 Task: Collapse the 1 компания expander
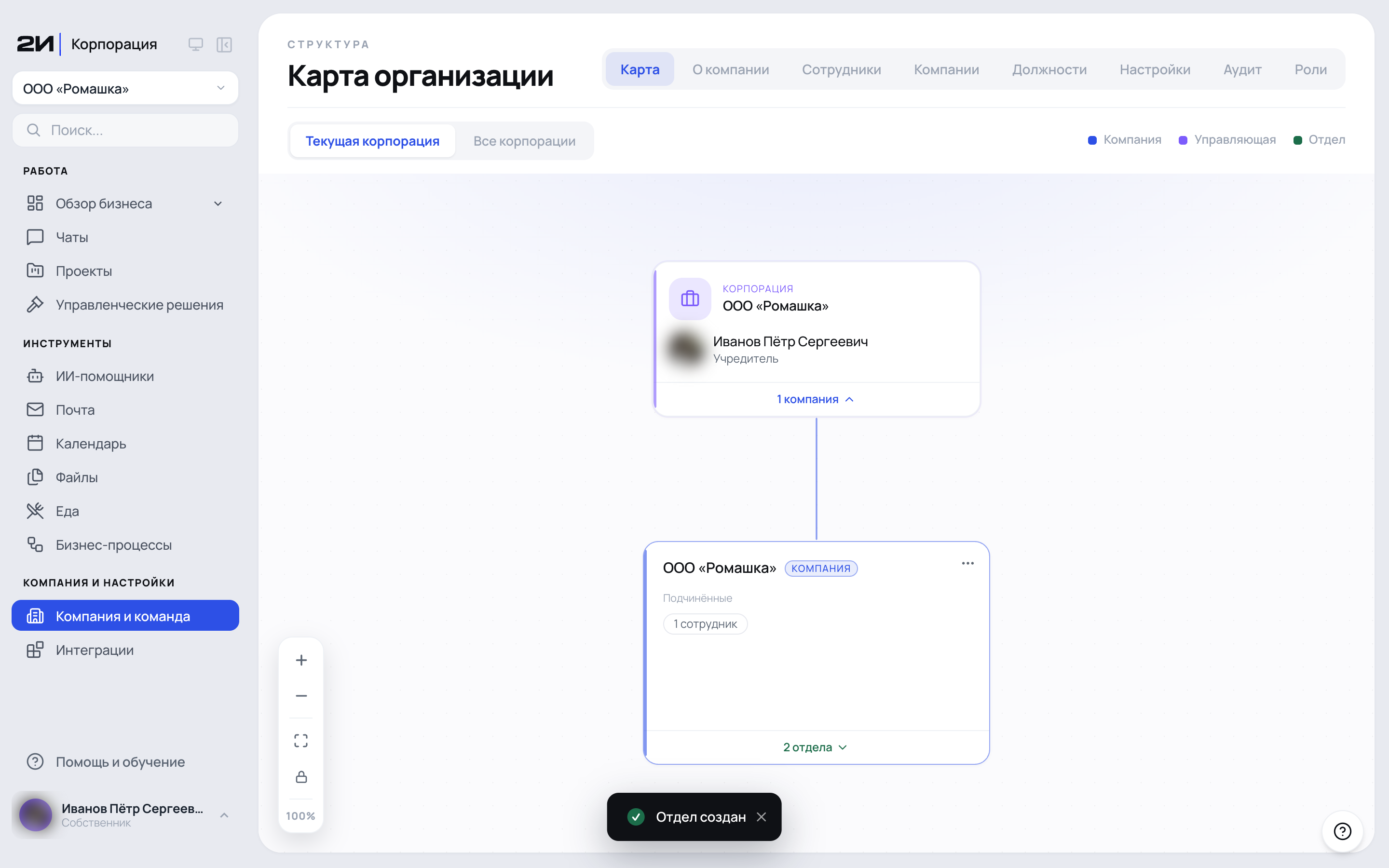pyautogui.click(x=816, y=400)
